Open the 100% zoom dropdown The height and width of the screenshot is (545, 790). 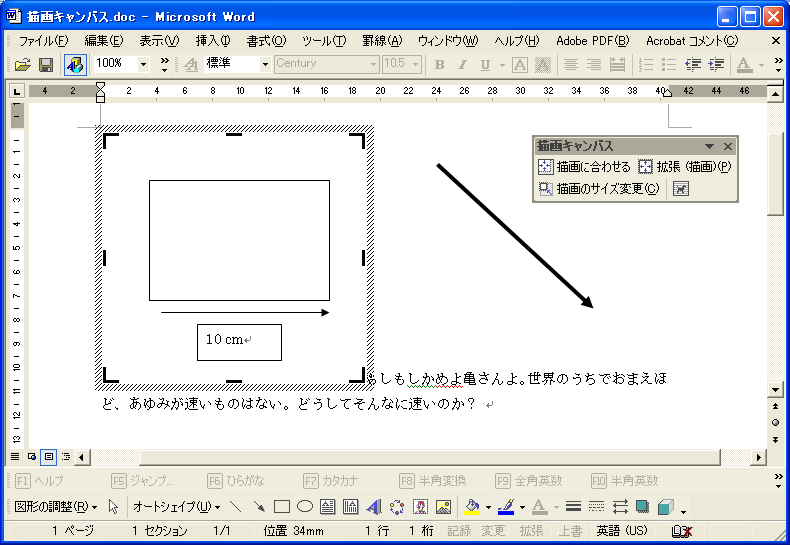pos(144,64)
